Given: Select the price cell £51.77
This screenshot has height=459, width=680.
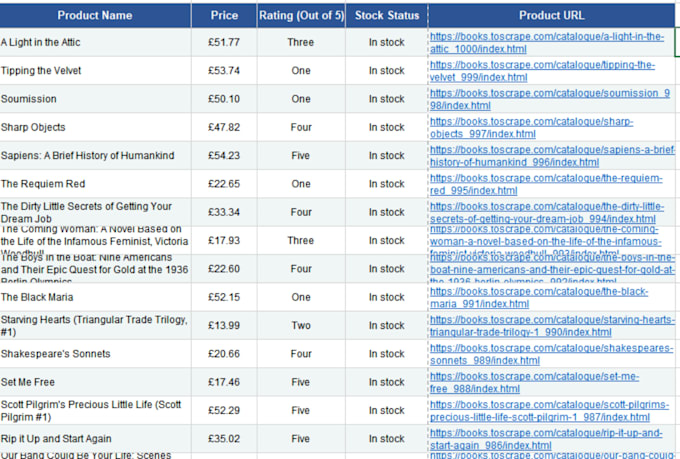Looking at the screenshot, I should [224, 43].
